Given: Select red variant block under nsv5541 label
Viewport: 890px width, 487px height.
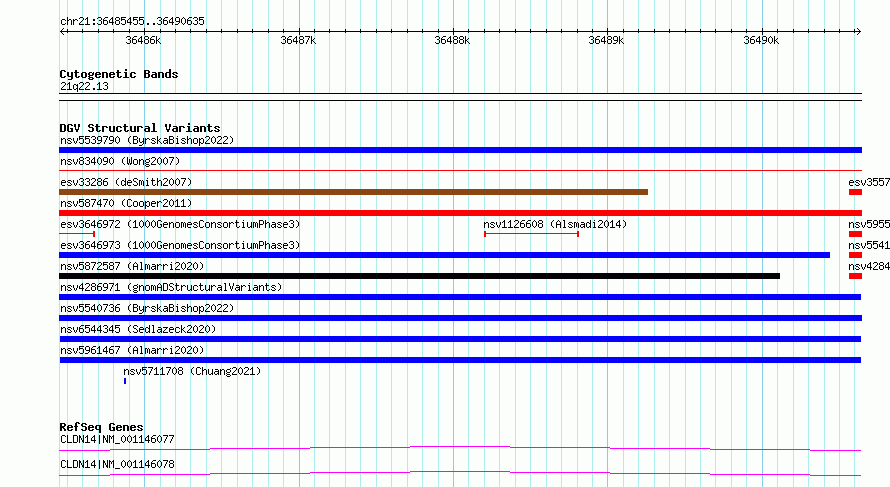Looking at the screenshot, I should coord(855,255).
